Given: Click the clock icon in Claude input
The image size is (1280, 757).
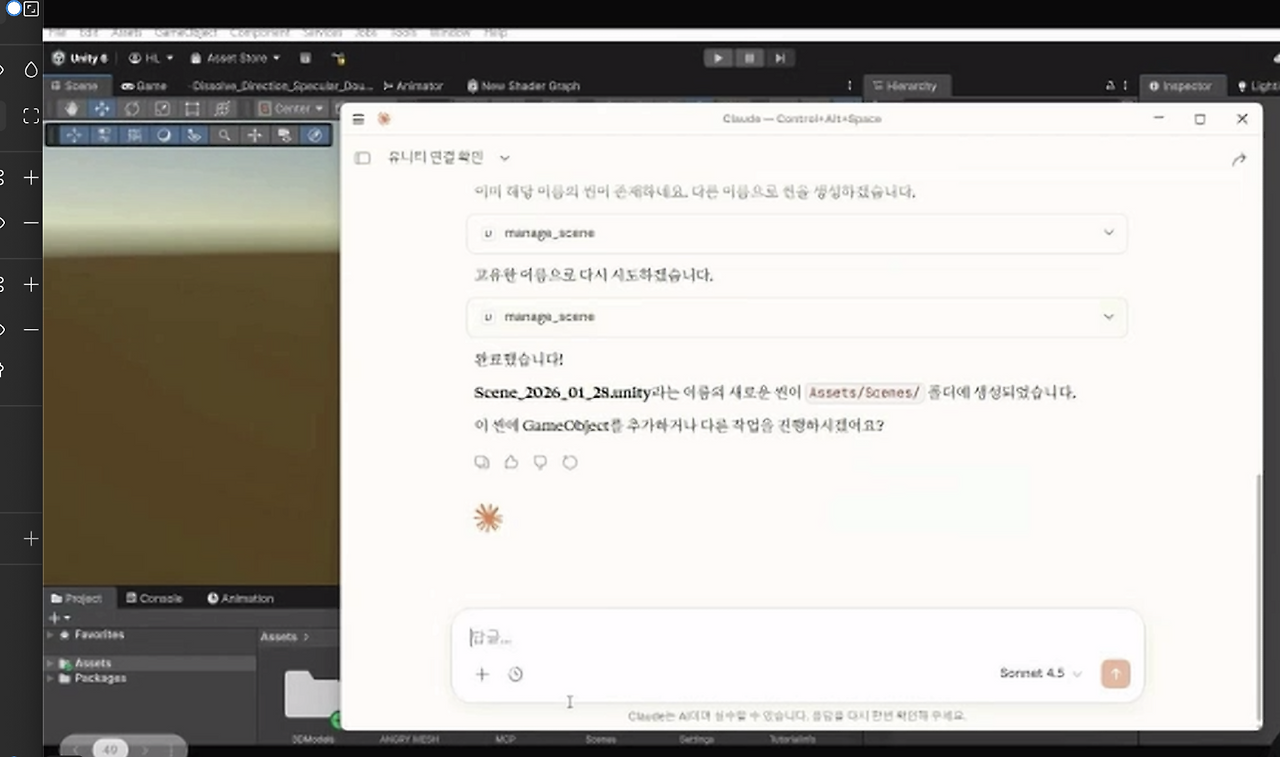Looking at the screenshot, I should click(x=515, y=674).
